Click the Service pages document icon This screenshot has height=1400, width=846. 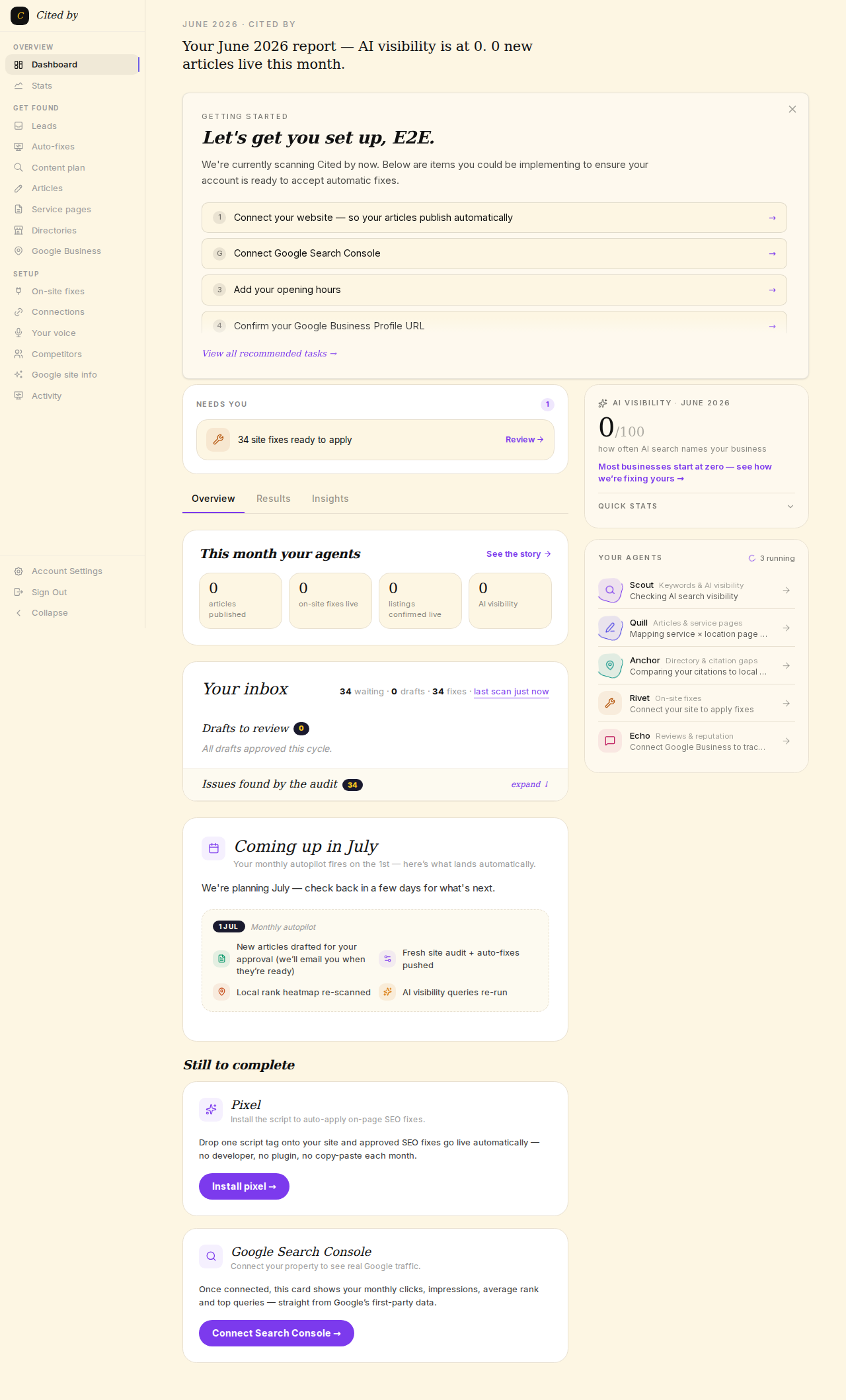coord(19,210)
